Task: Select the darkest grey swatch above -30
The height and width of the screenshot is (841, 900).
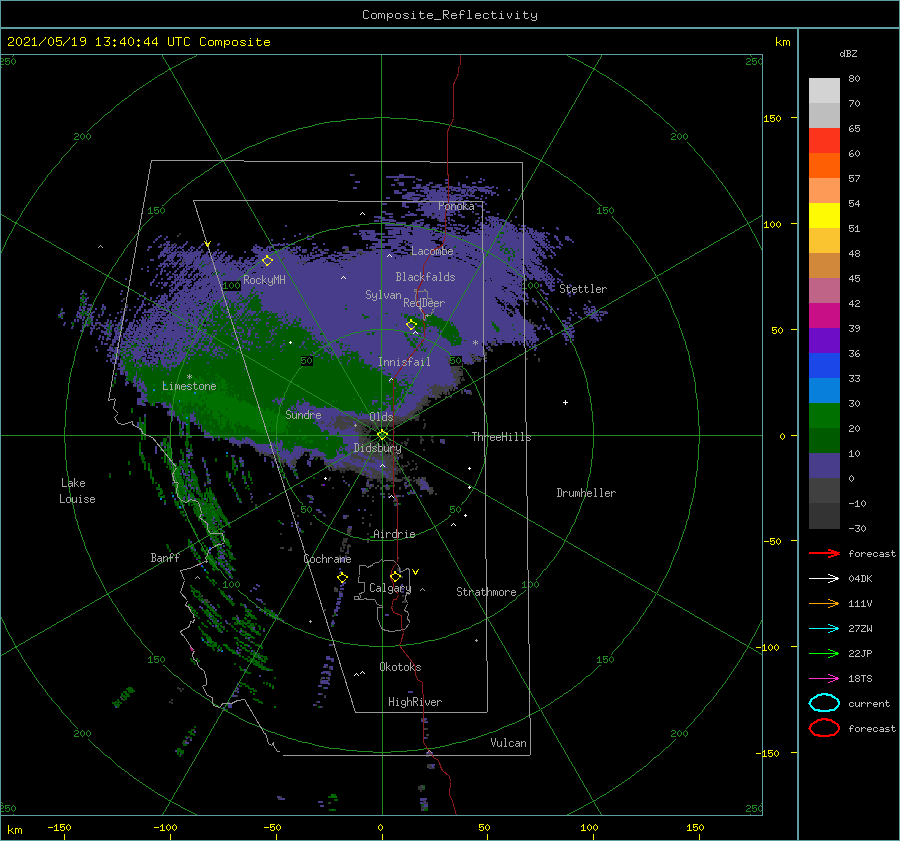Action: pos(824,516)
